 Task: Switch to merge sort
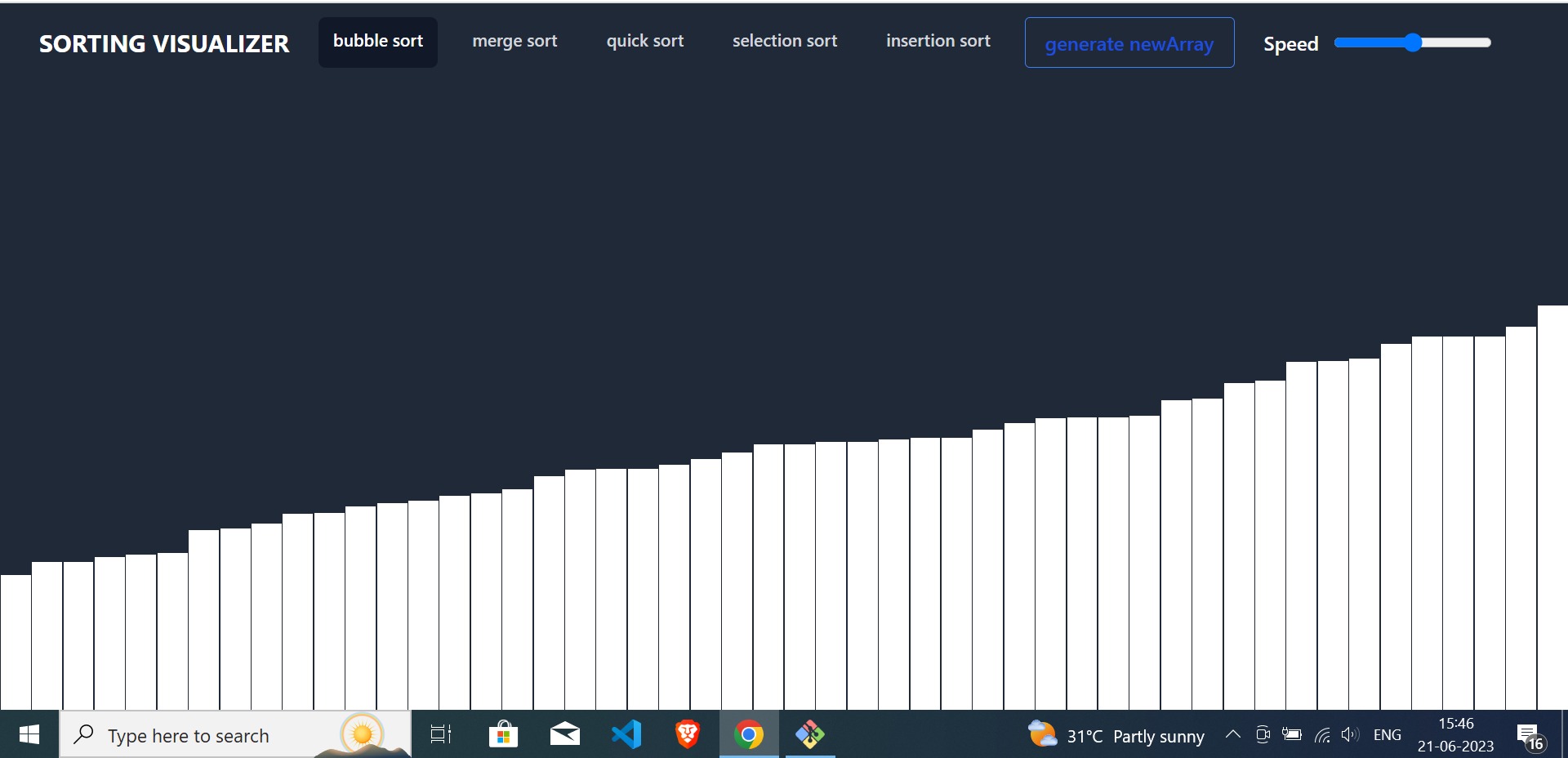pyautogui.click(x=514, y=41)
